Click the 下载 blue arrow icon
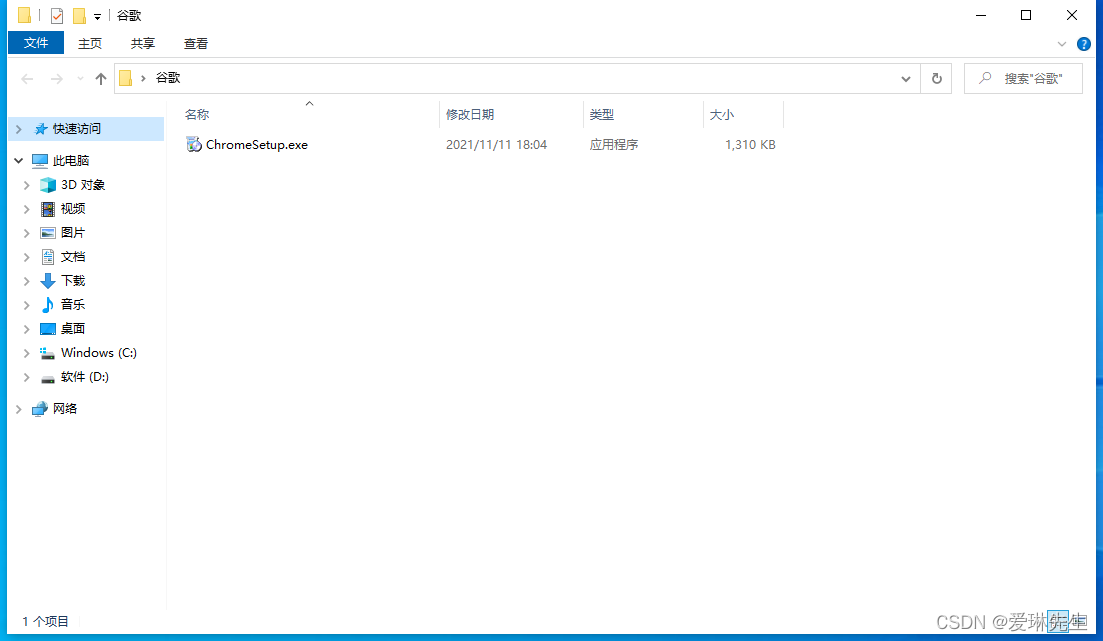Viewport: 1103px width, 641px height. pos(48,281)
